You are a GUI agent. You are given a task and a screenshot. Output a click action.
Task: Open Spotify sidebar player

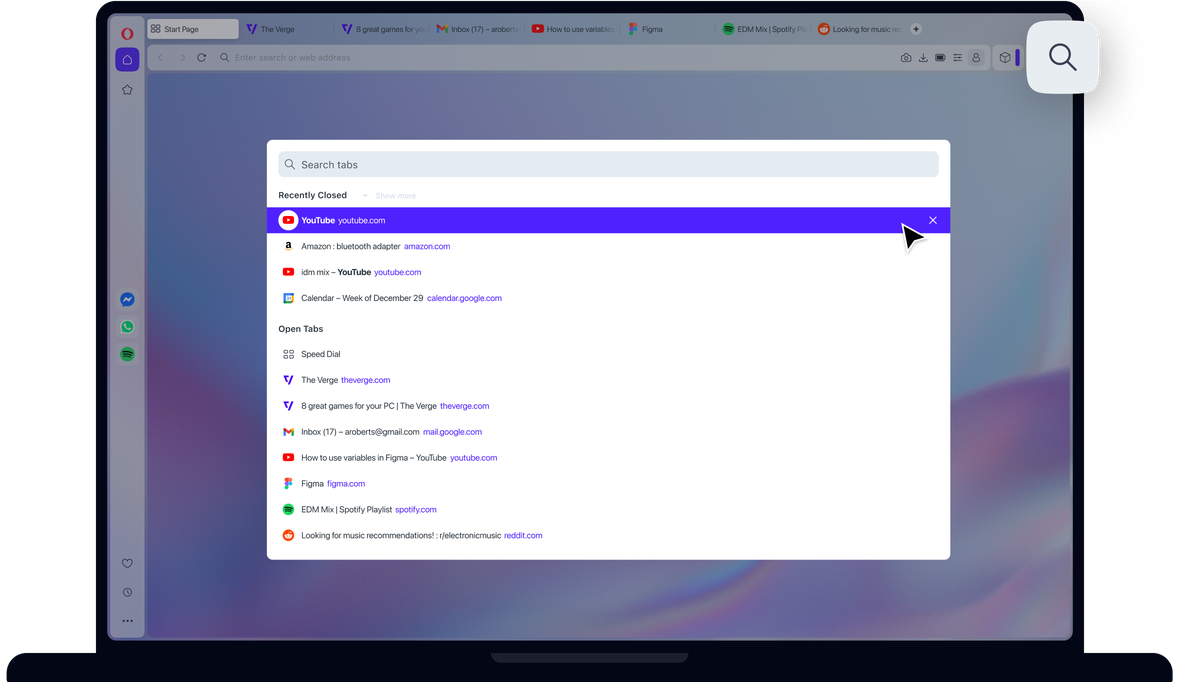click(x=127, y=355)
